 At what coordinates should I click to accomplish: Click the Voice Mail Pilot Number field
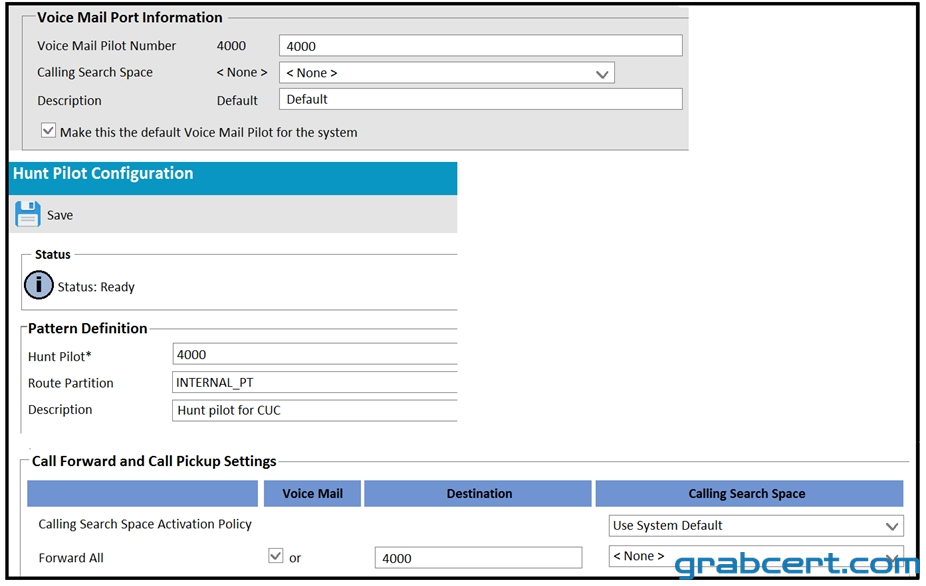[481, 45]
